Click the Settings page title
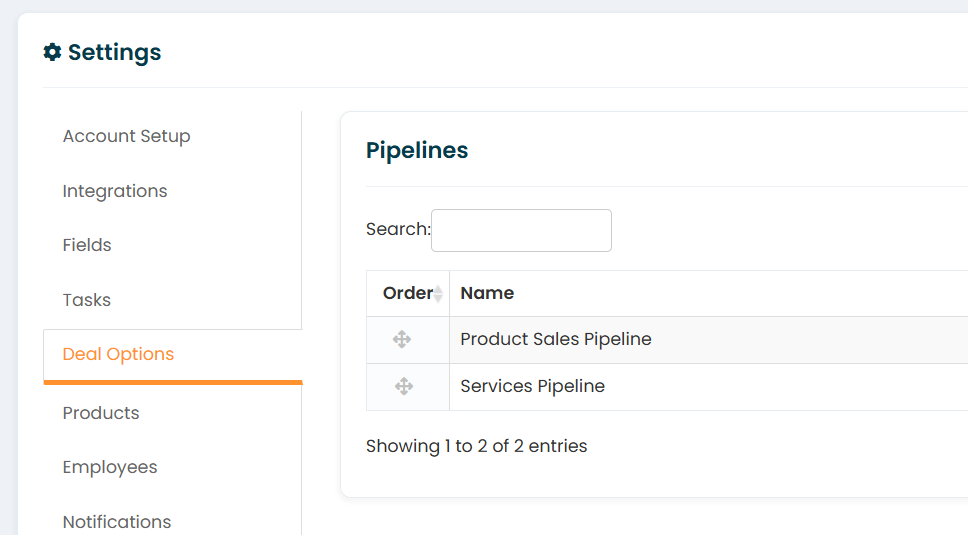This screenshot has height=535, width=968. coord(114,52)
